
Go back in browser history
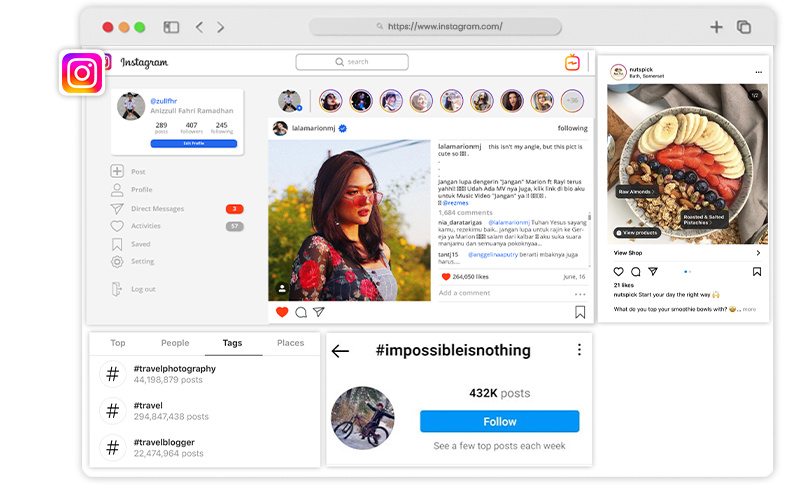click(199, 27)
